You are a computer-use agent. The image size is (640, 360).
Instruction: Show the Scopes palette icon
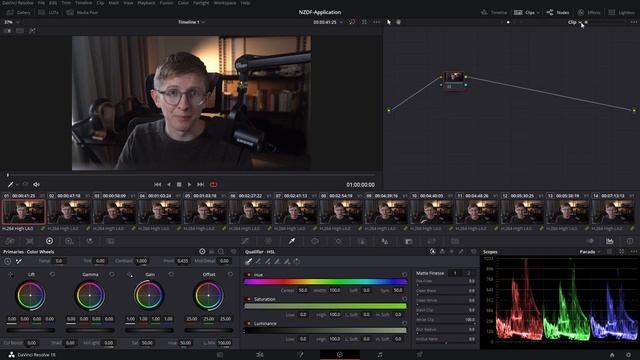tap(609, 241)
